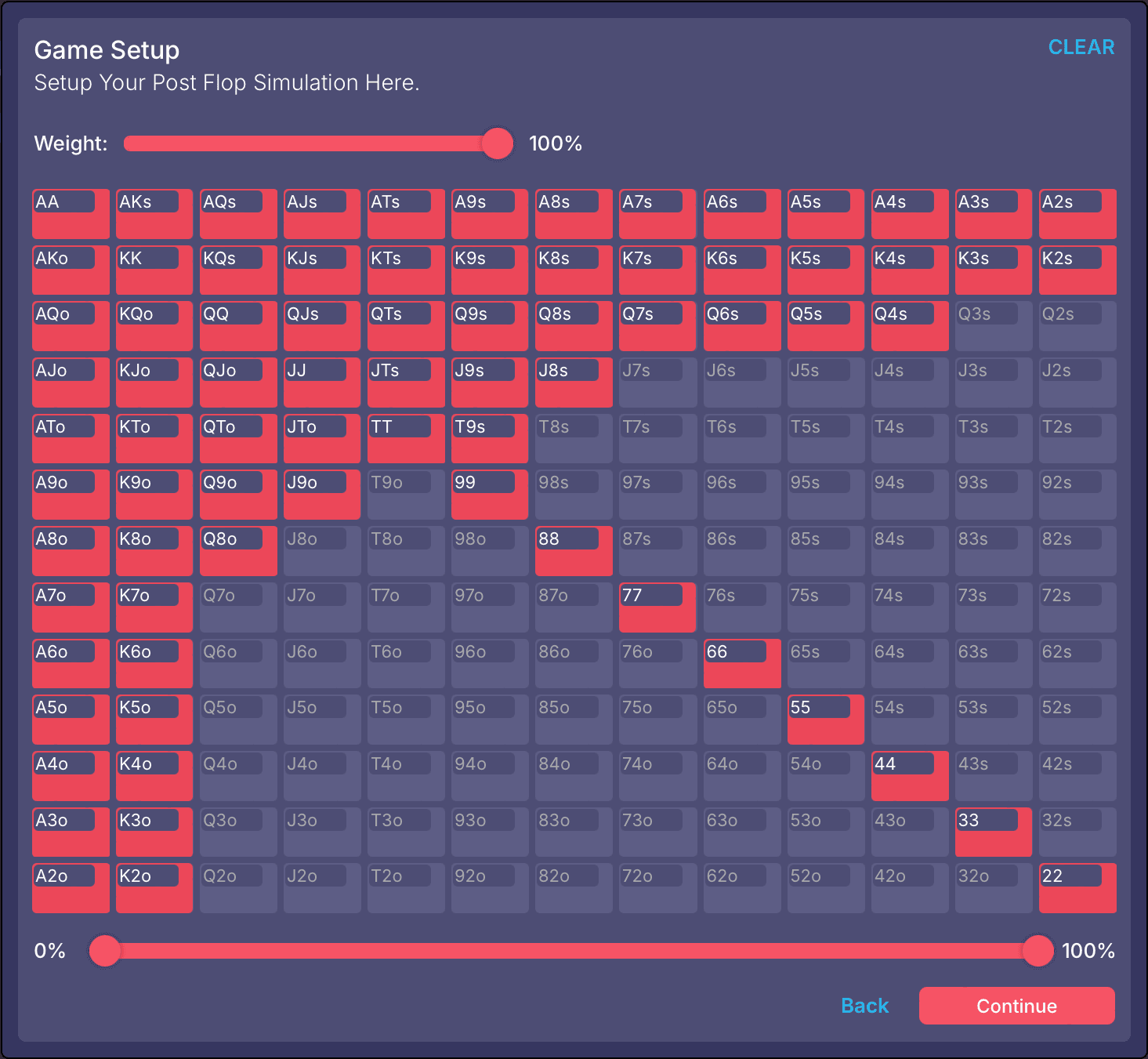Viewport: 1148px width, 1059px height.
Task: Deselect the AA pocket aces cell
Action: (71, 214)
